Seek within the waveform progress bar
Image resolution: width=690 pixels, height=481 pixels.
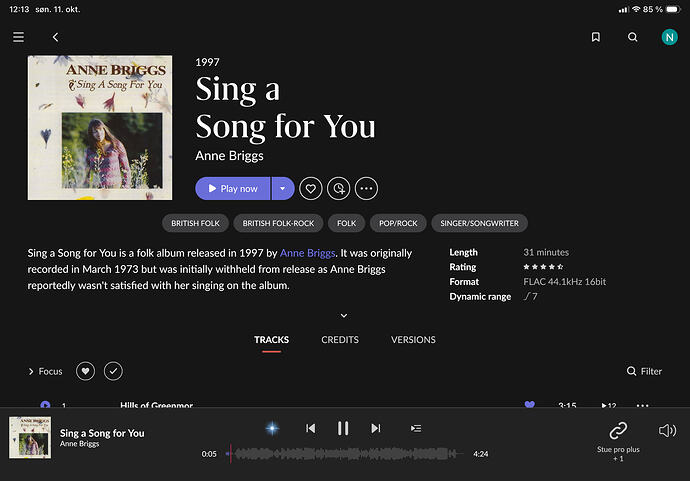click(x=345, y=454)
